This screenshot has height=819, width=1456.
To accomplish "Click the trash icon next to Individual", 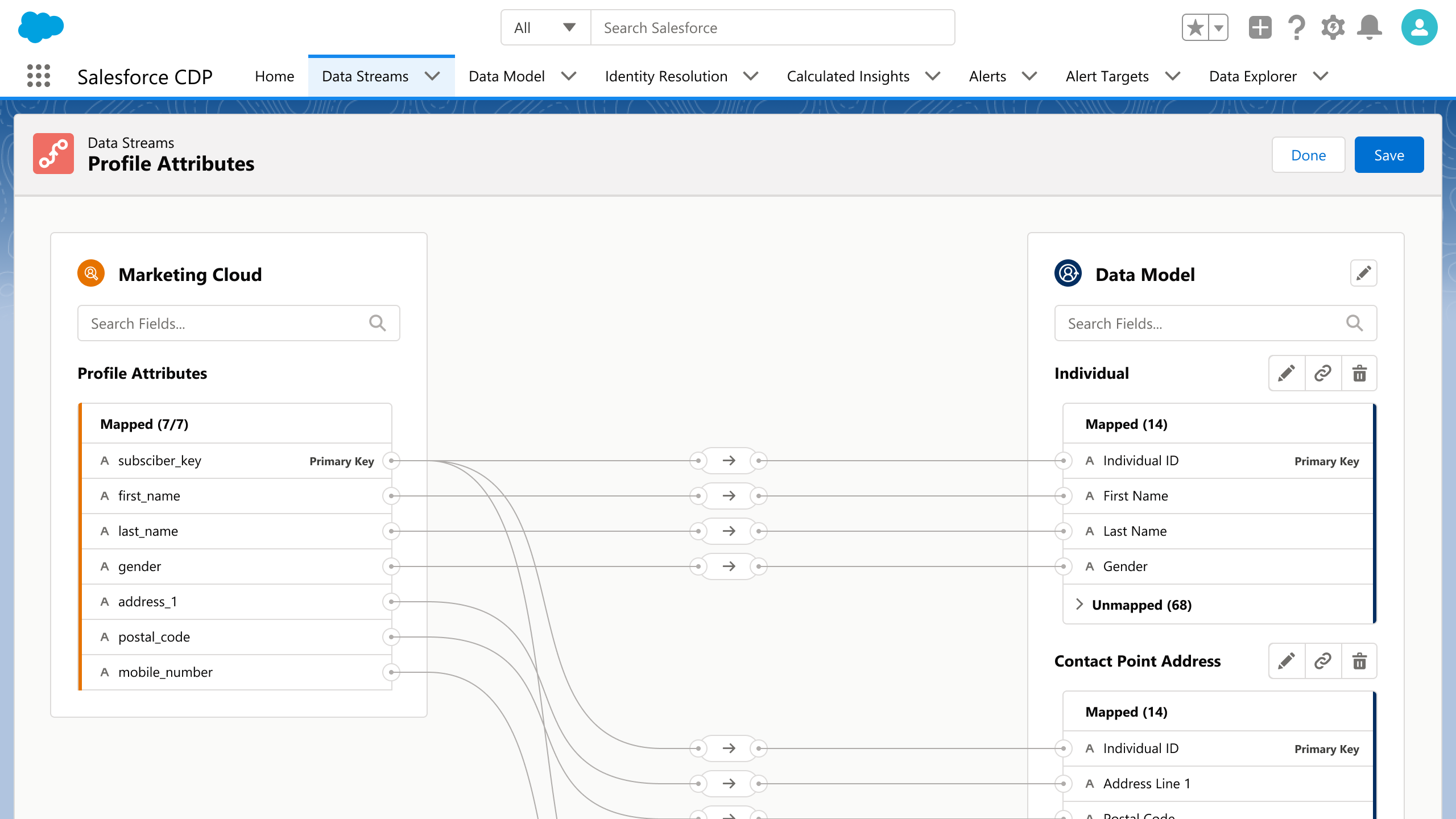I will 1359,373.
